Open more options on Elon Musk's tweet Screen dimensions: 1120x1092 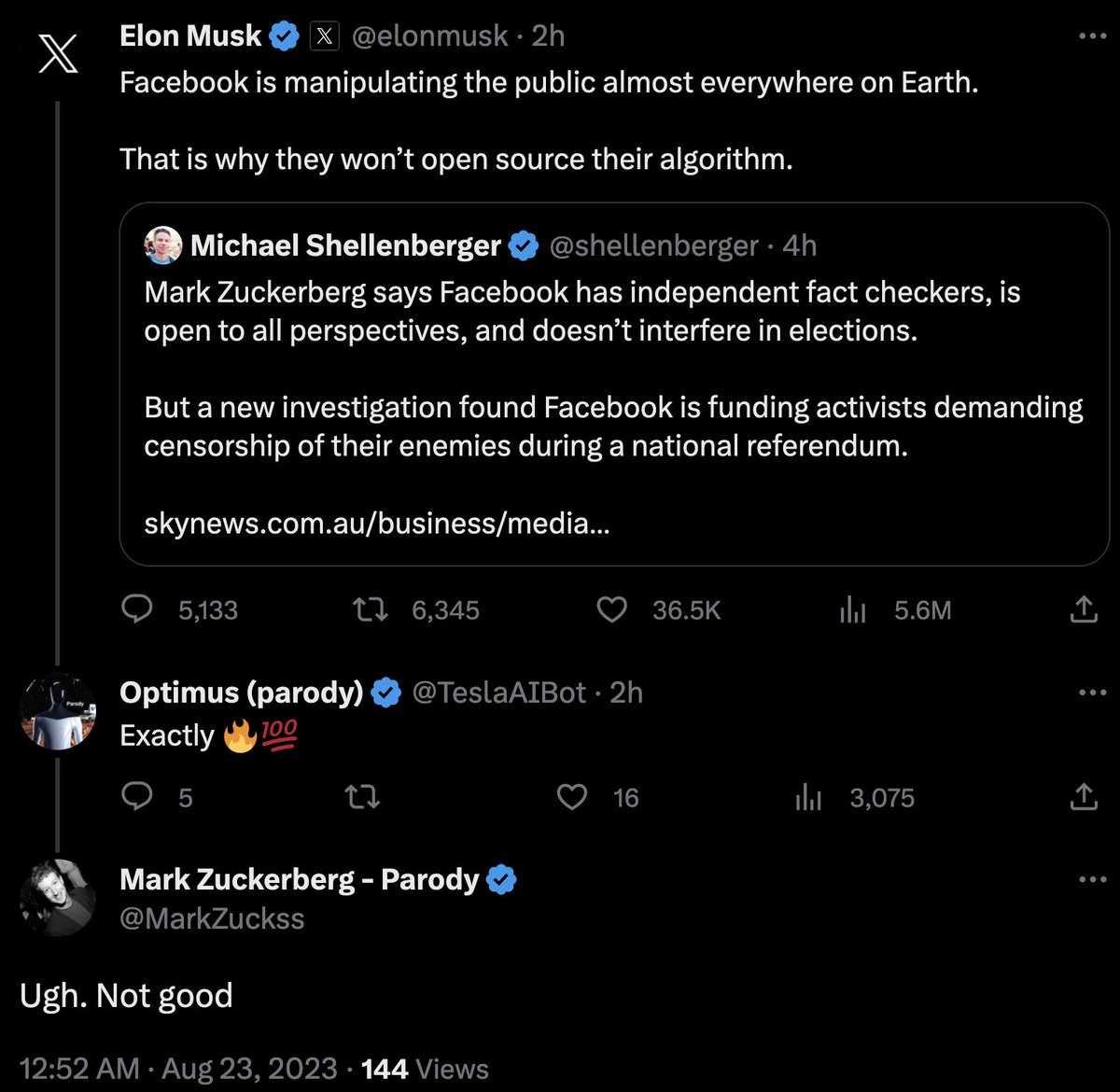[x=1092, y=36]
